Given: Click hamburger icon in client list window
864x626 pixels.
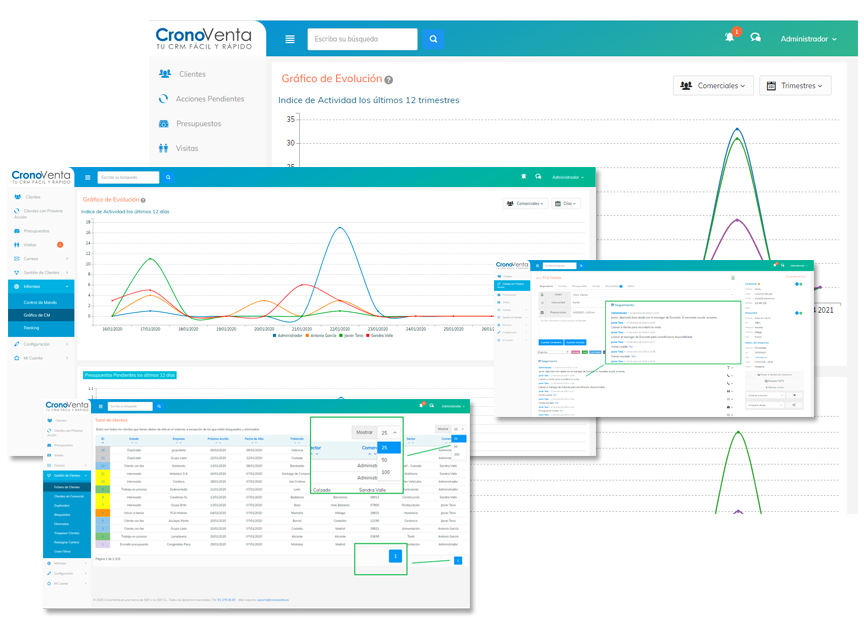Looking at the screenshot, I should tap(100, 406).
